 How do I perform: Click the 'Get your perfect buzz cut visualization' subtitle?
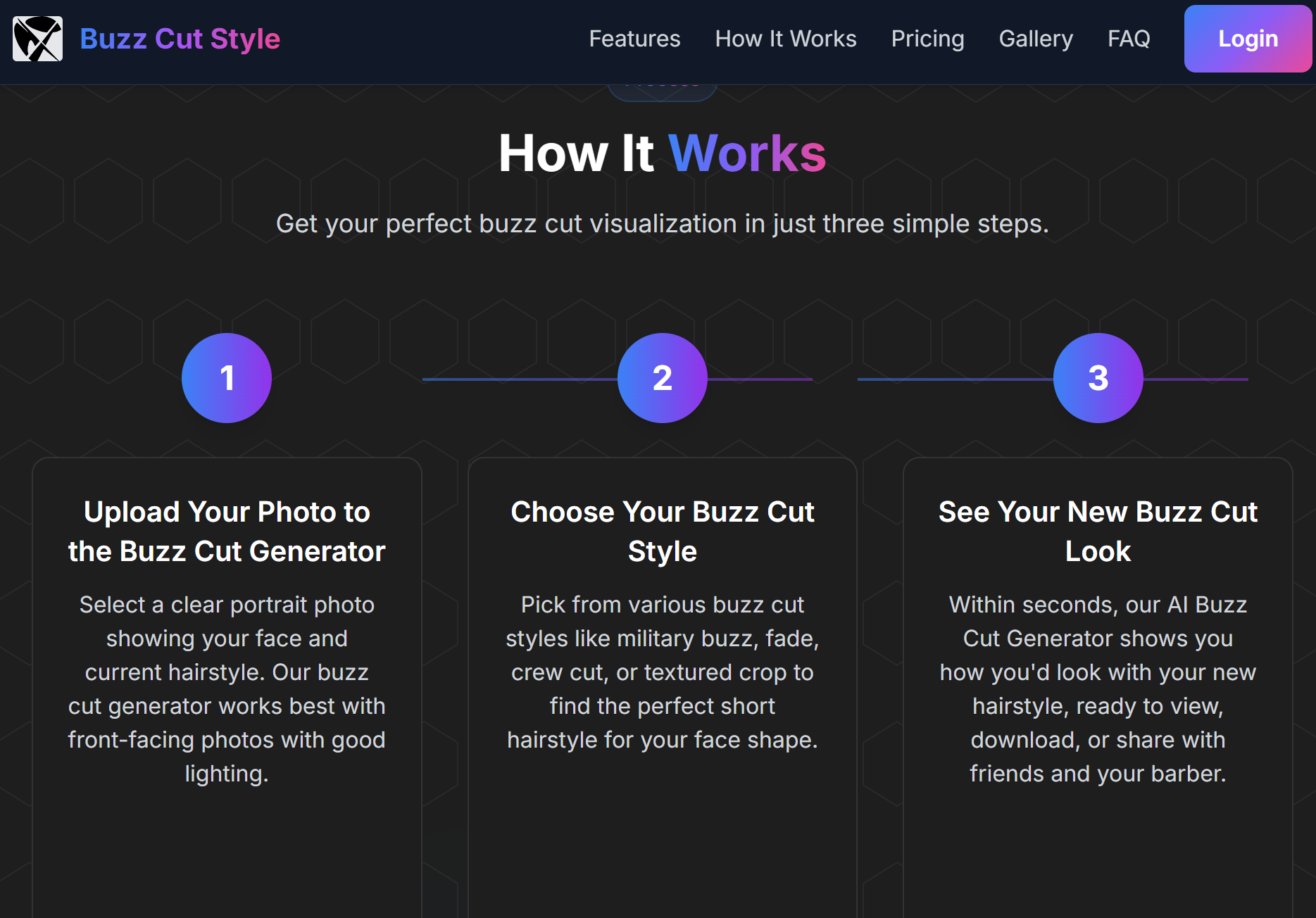click(663, 224)
